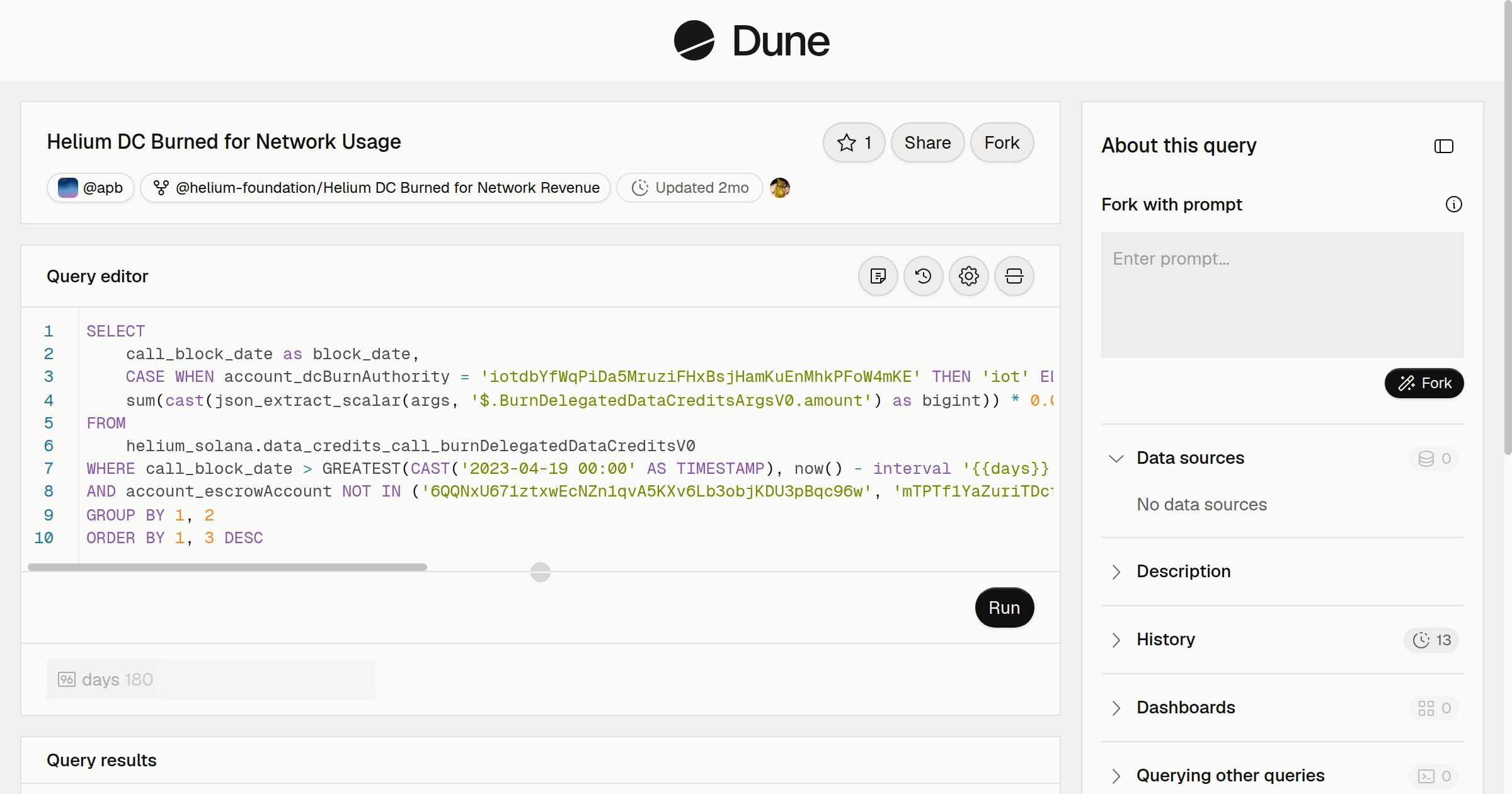The height and width of the screenshot is (794, 1512).
Task: Click the Querying other queries count badge
Action: pyautogui.click(x=1434, y=776)
